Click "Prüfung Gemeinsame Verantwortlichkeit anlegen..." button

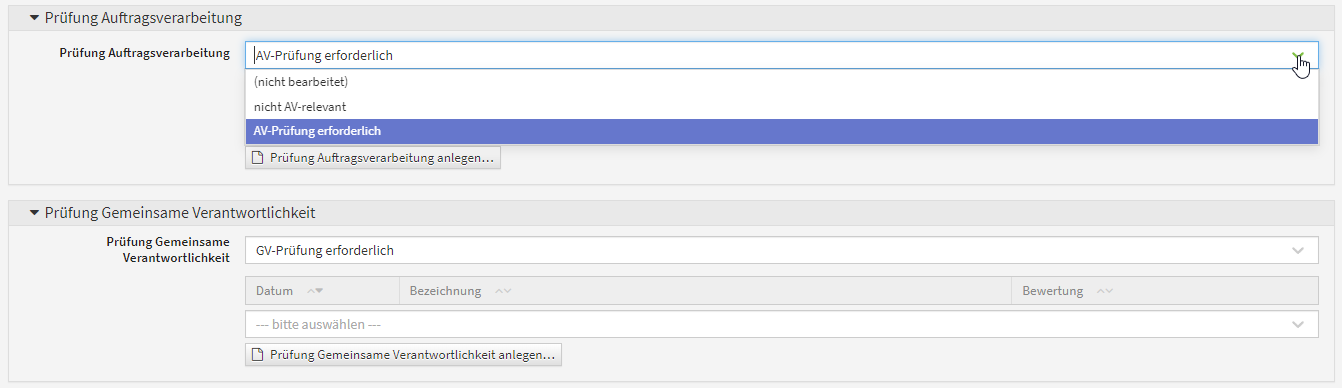pos(404,354)
